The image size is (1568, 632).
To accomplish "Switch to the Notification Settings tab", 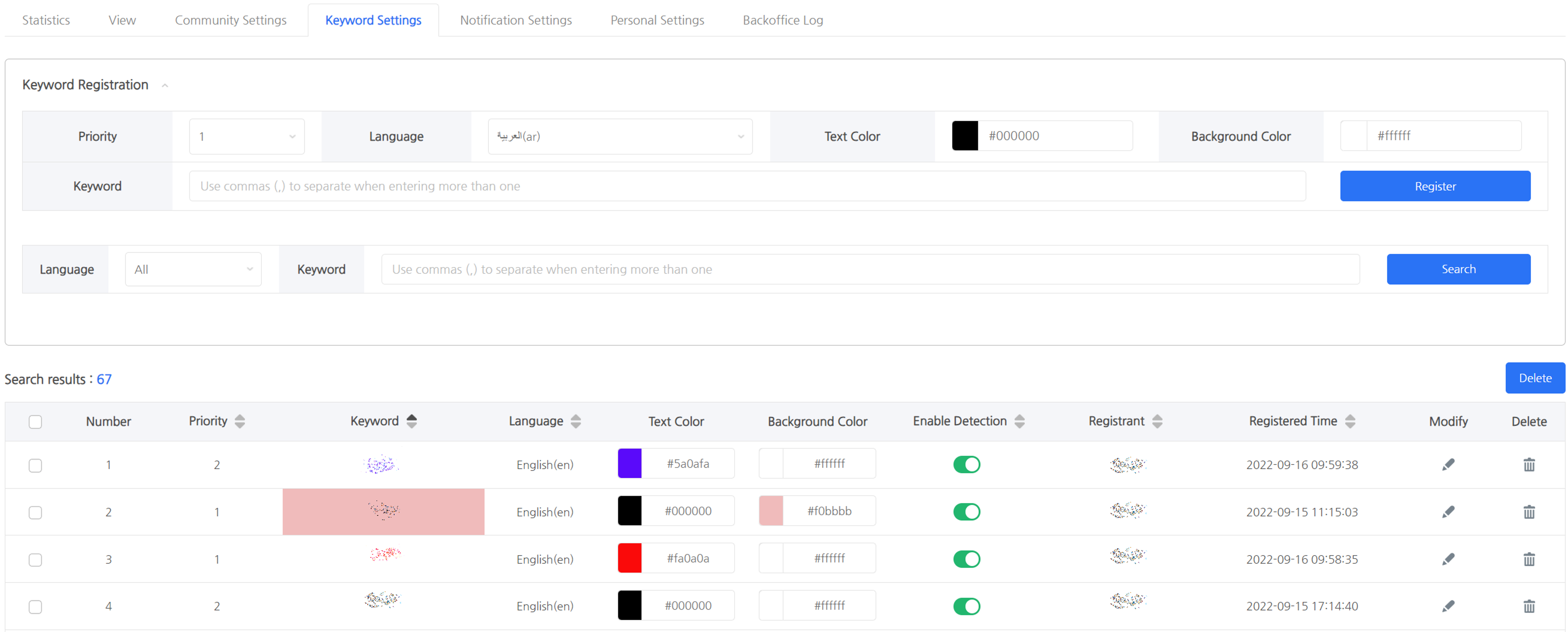I will [x=516, y=20].
